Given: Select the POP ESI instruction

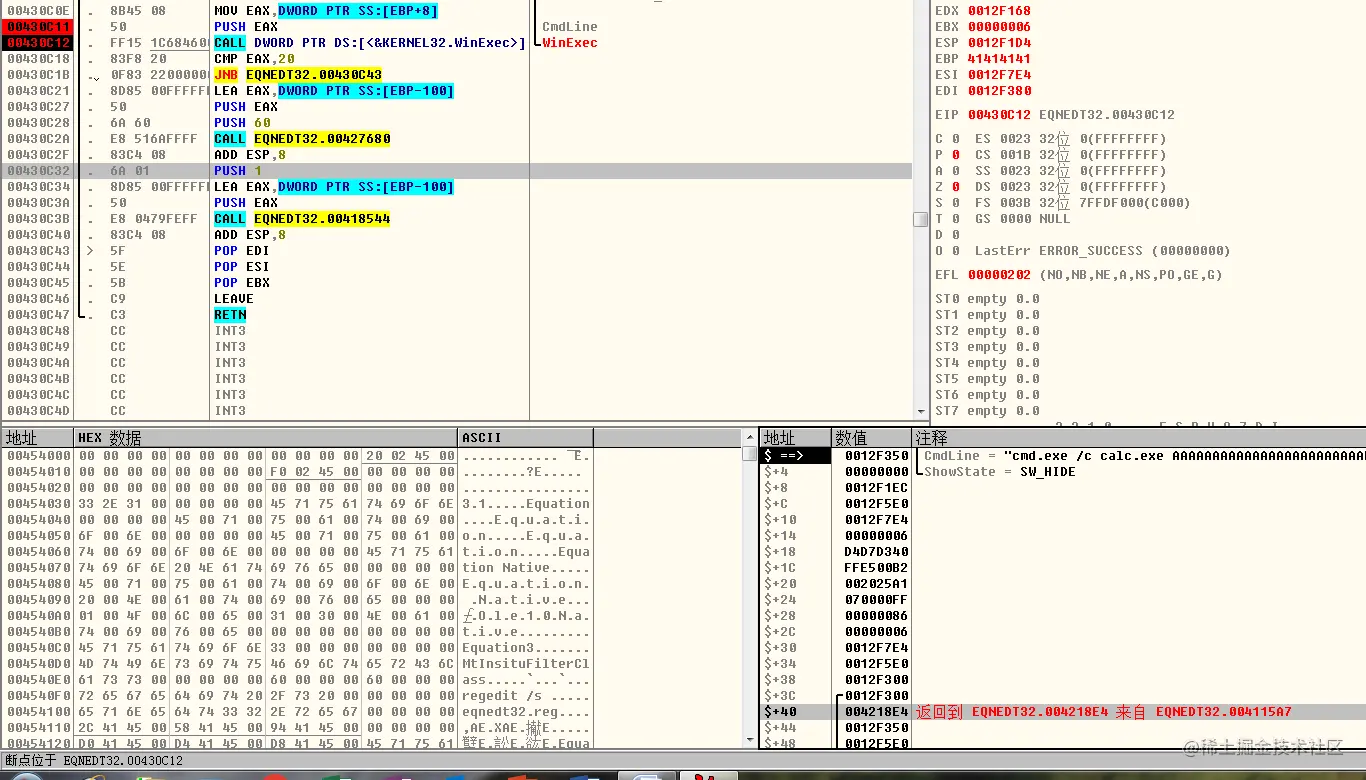Looking at the screenshot, I should (242, 267).
